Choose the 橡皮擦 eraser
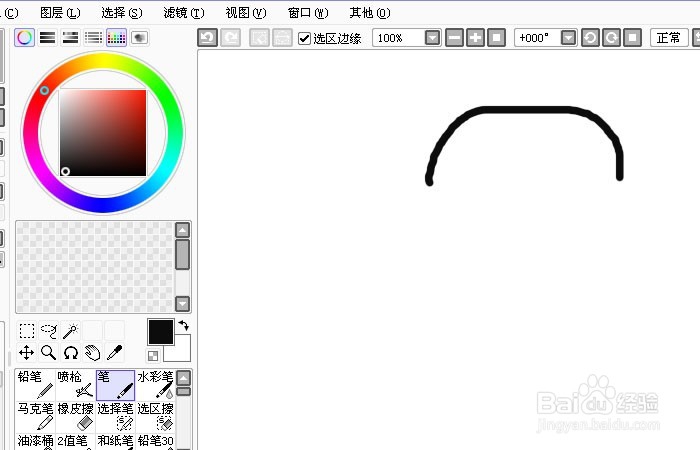Image resolution: width=700 pixels, height=450 pixels. point(75,417)
